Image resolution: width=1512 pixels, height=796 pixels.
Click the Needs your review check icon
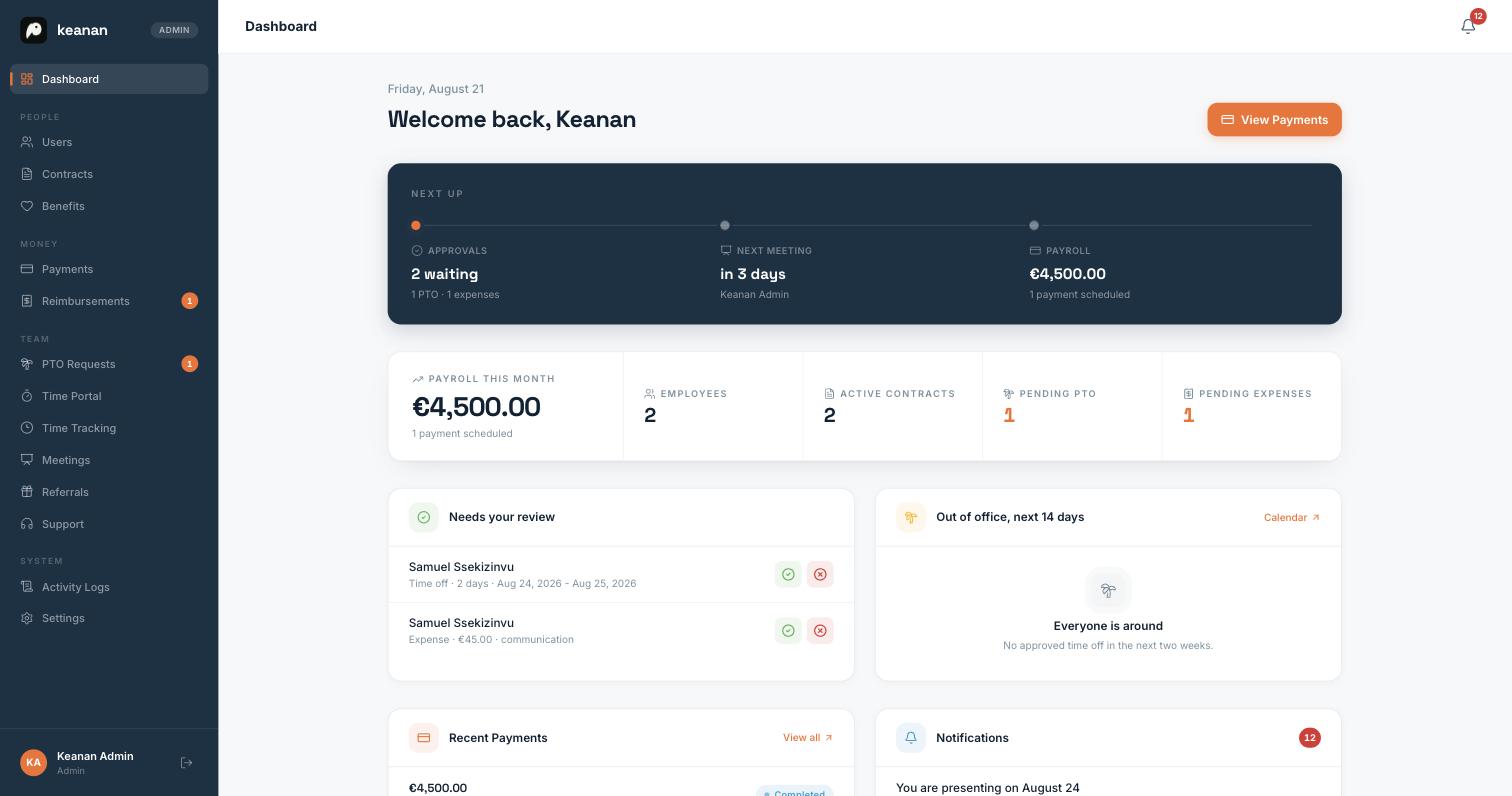pos(423,517)
